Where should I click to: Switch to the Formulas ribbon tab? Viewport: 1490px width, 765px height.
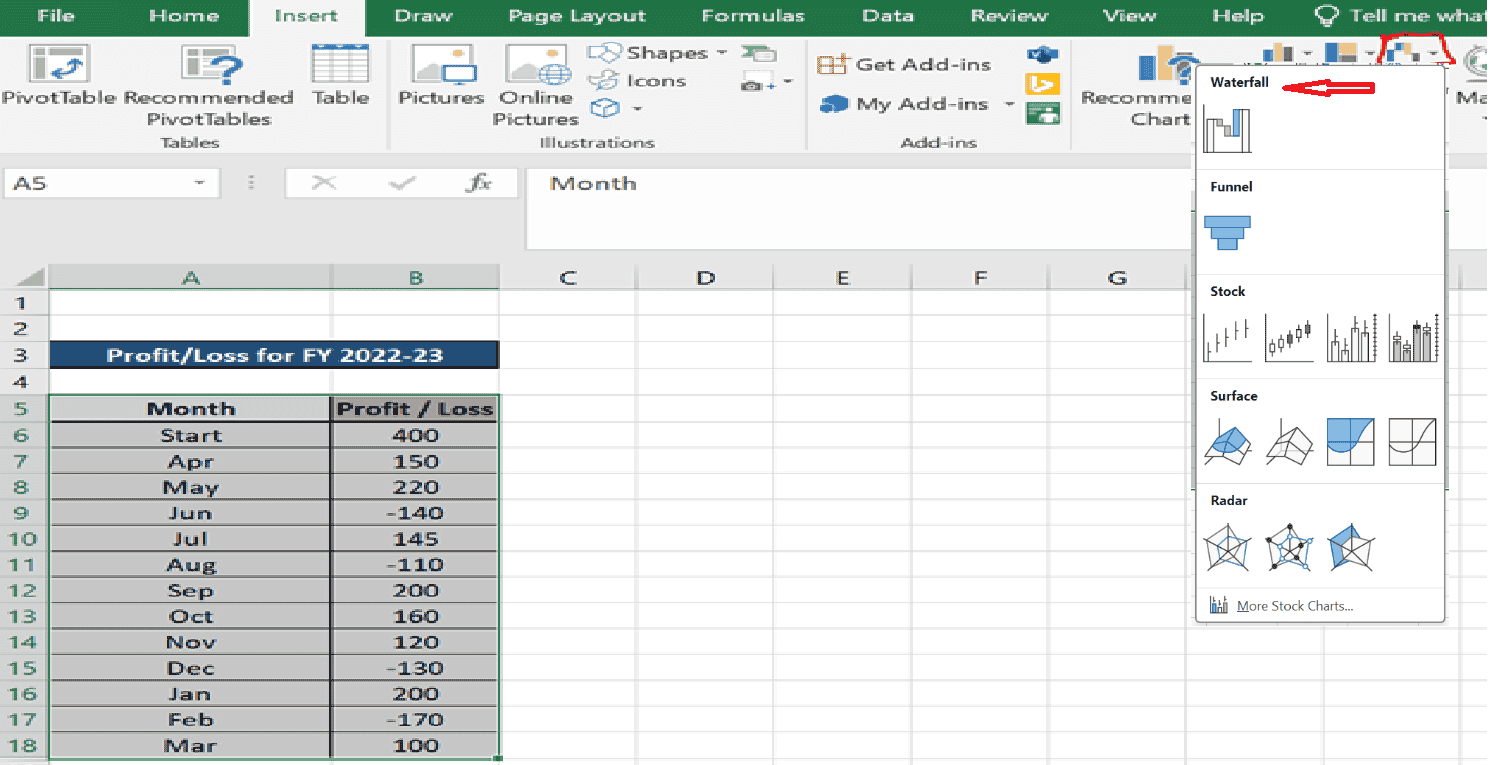click(x=752, y=16)
